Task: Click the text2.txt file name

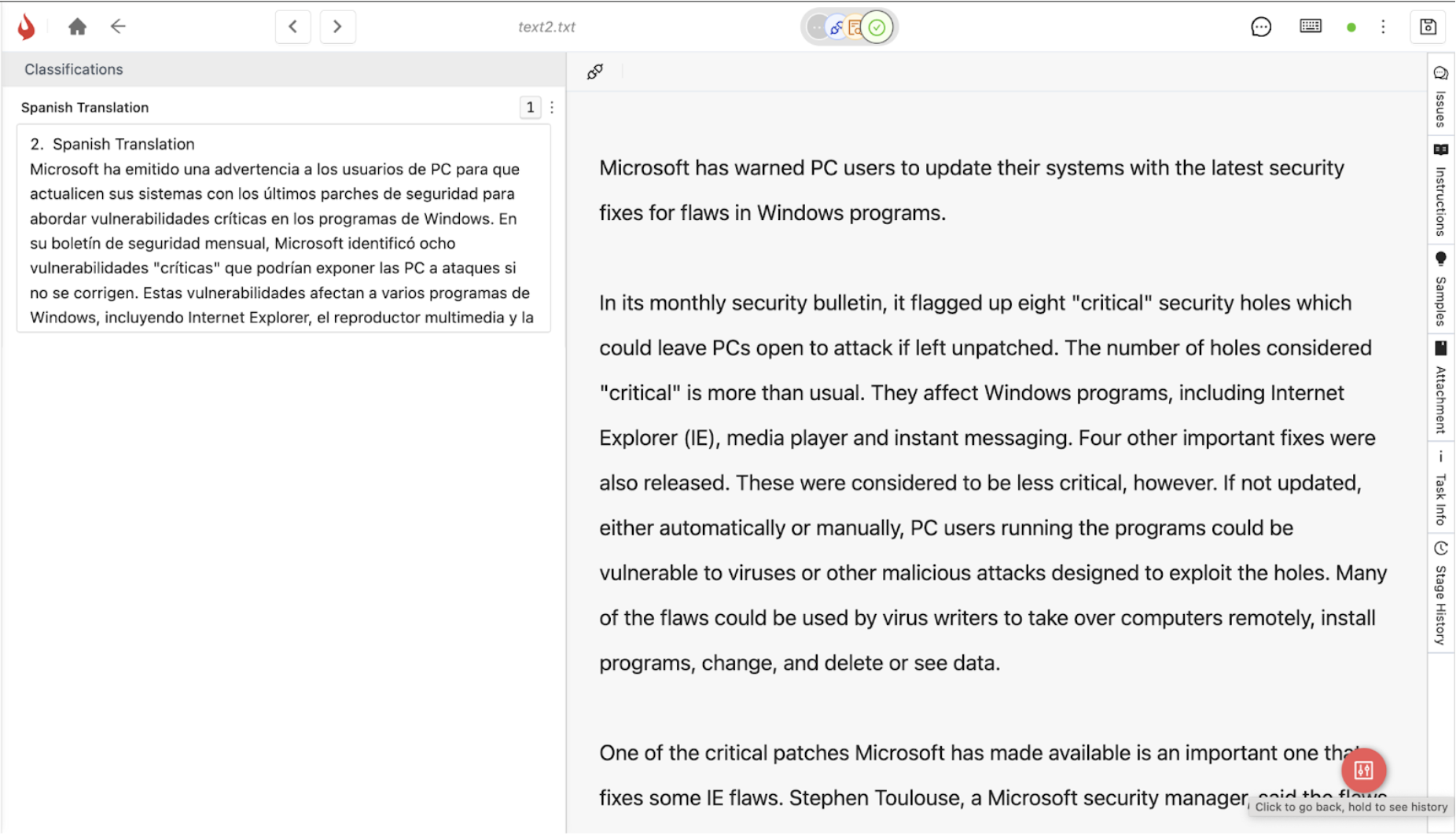Action: tap(546, 27)
